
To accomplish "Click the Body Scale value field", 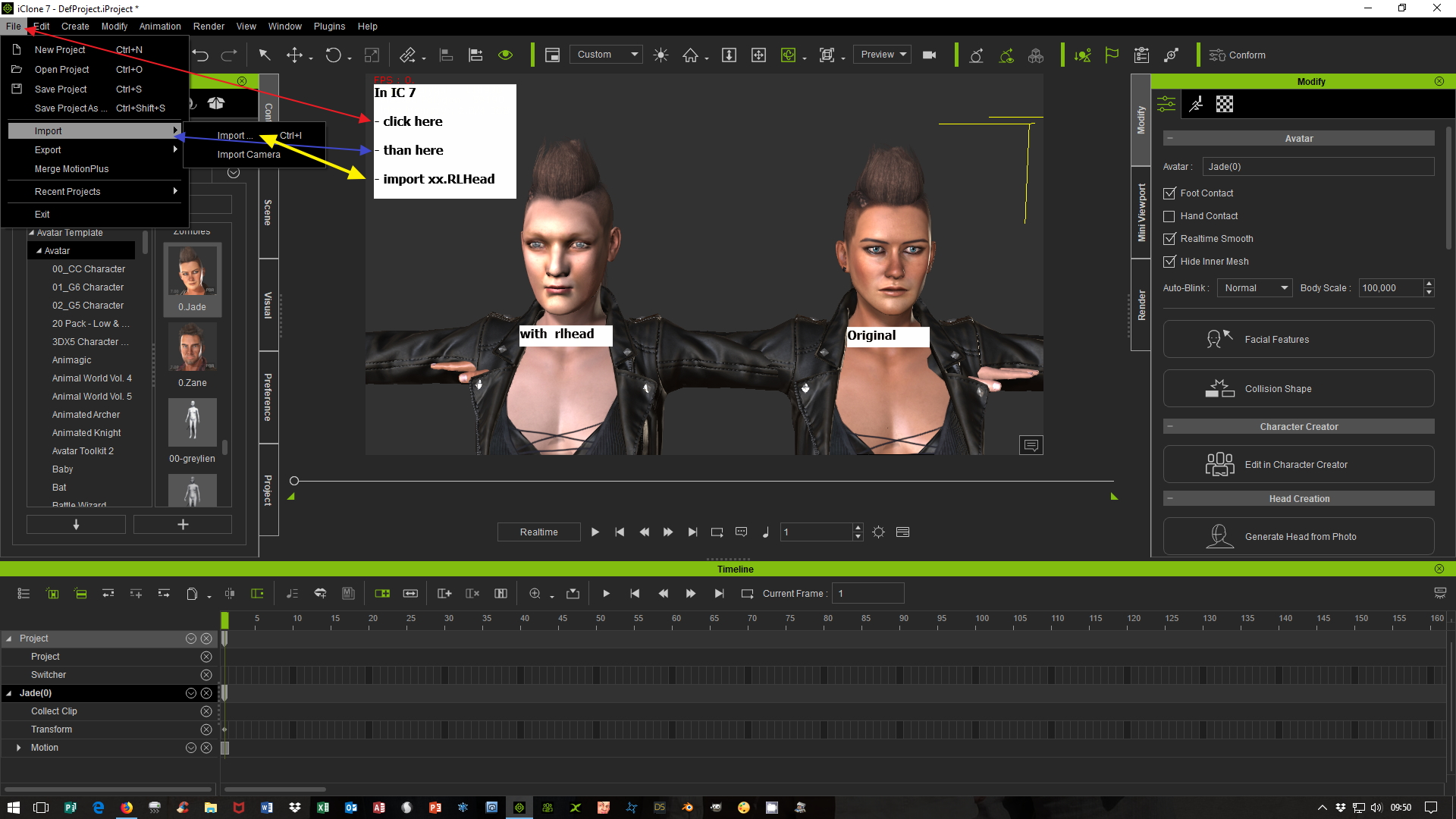I will point(1392,288).
